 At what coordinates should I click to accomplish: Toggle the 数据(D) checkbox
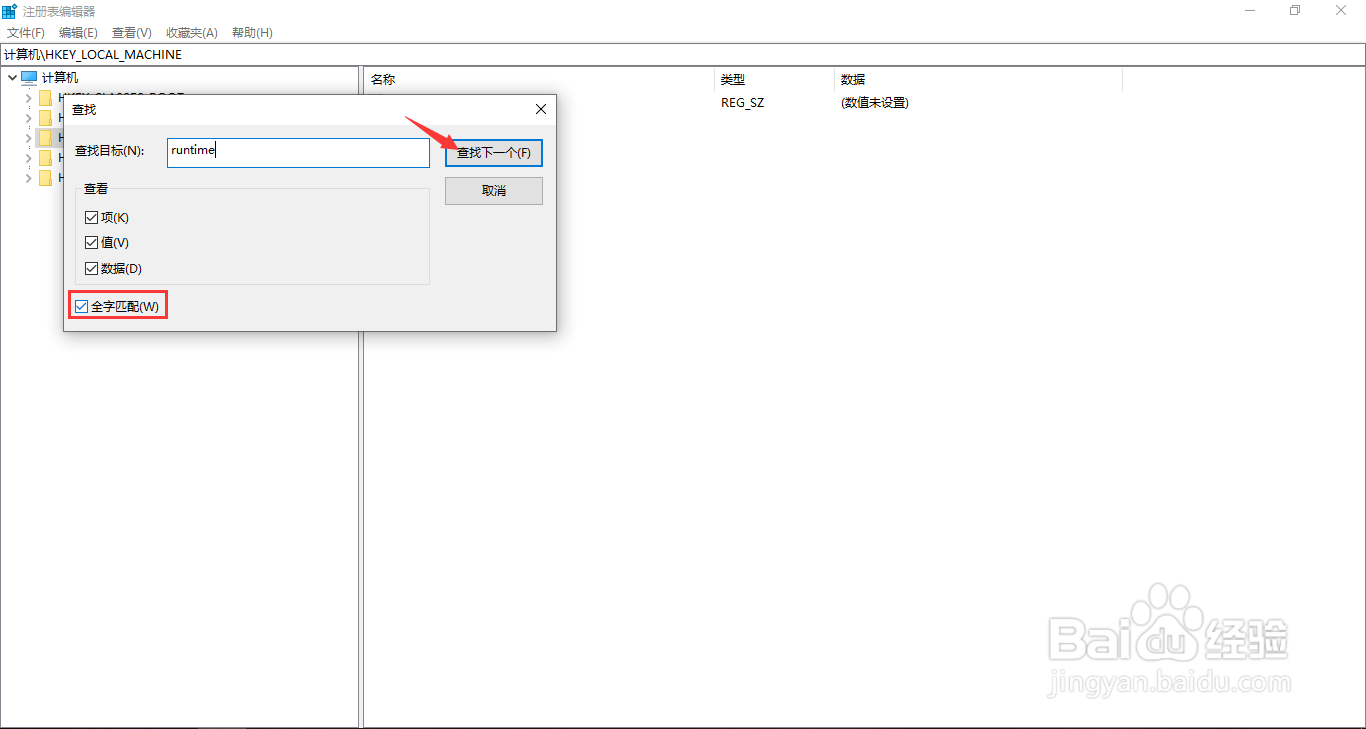point(92,268)
